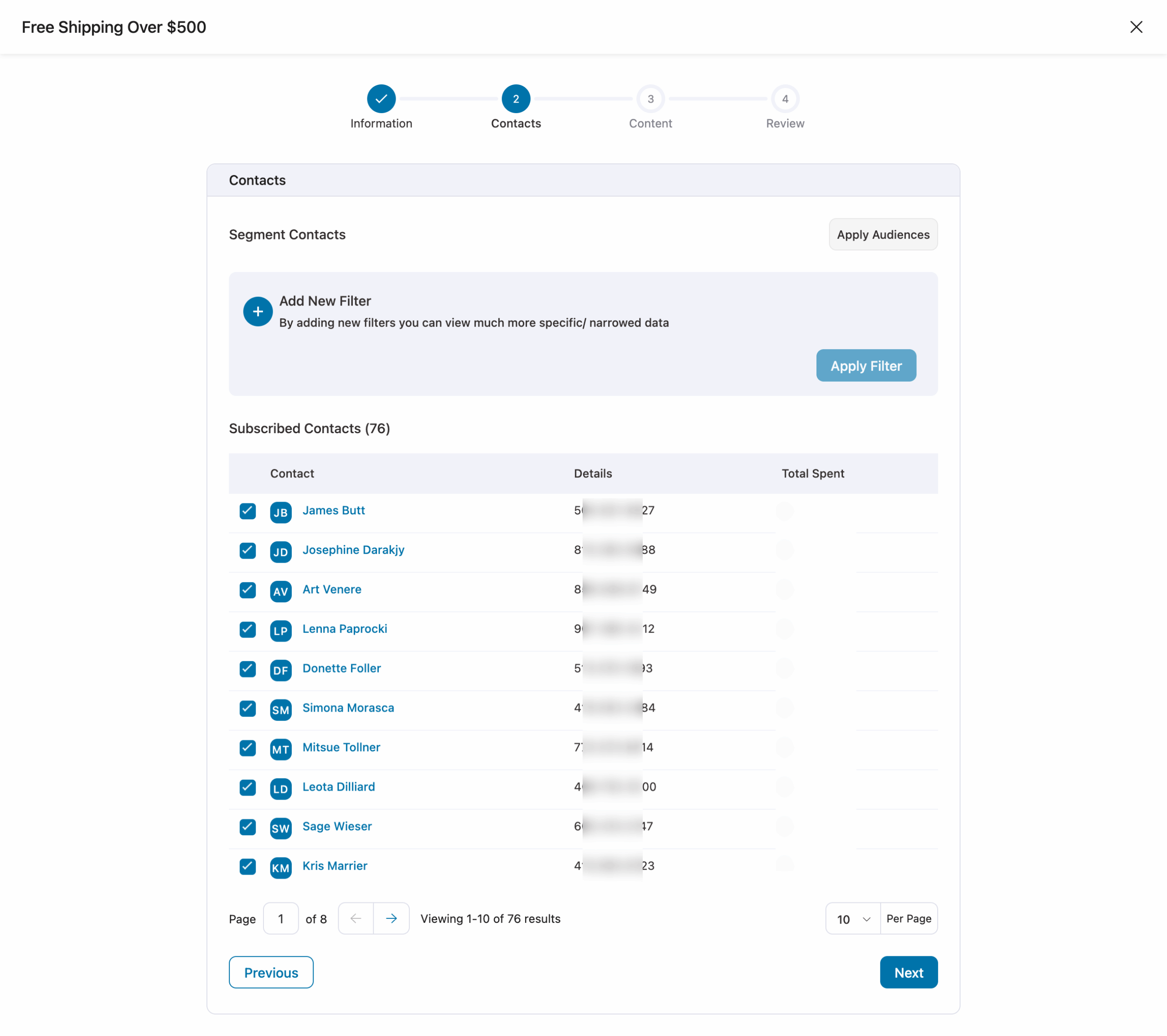This screenshot has height=1036, width=1167.
Task: Close the Free Shipping Over $500 dialog
Action: 1136,27
